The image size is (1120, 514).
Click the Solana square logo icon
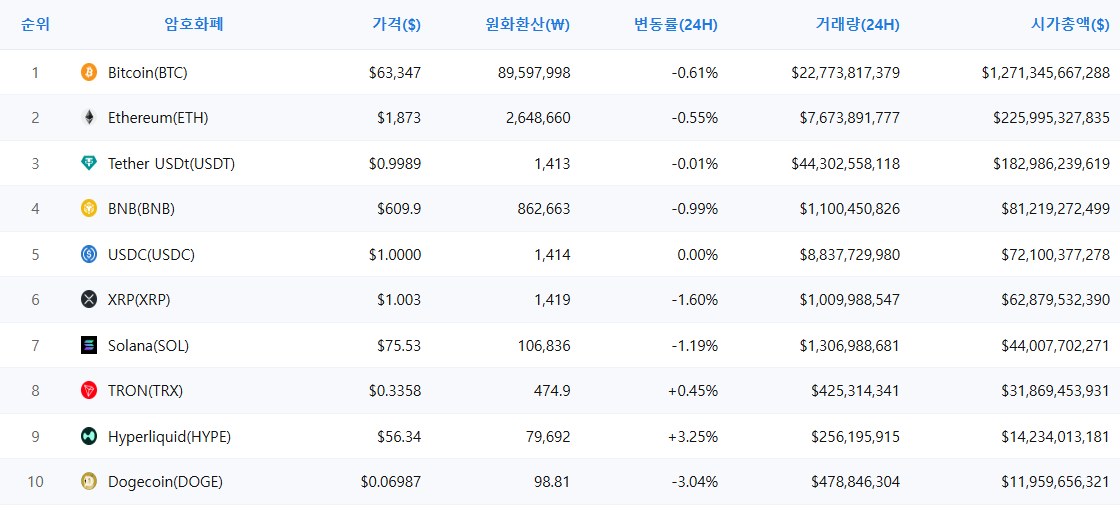click(89, 346)
